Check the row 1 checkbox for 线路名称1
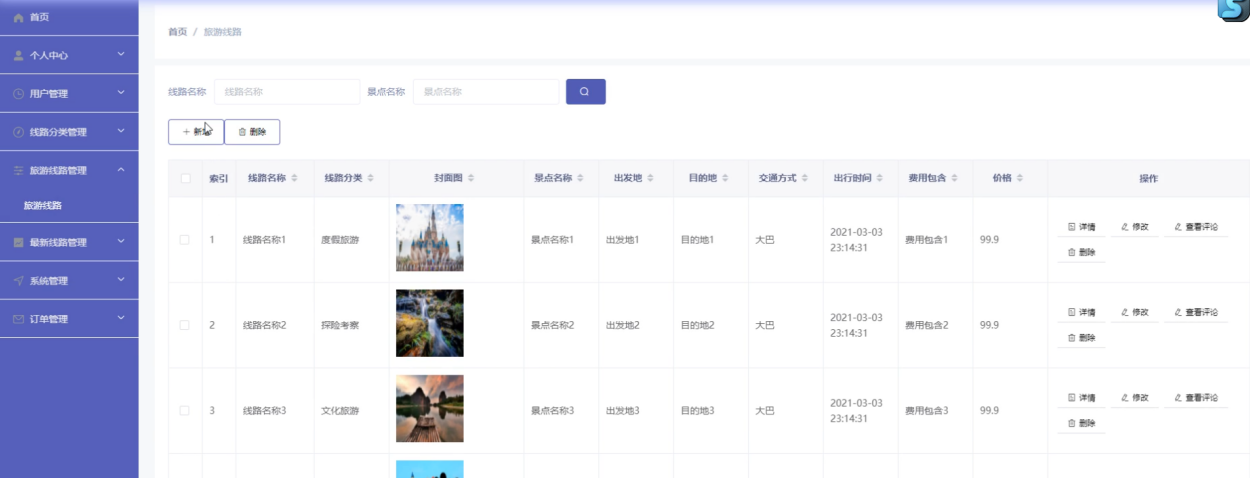This screenshot has height=478, width=1250. pyautogui.click(x=185, y=240)
